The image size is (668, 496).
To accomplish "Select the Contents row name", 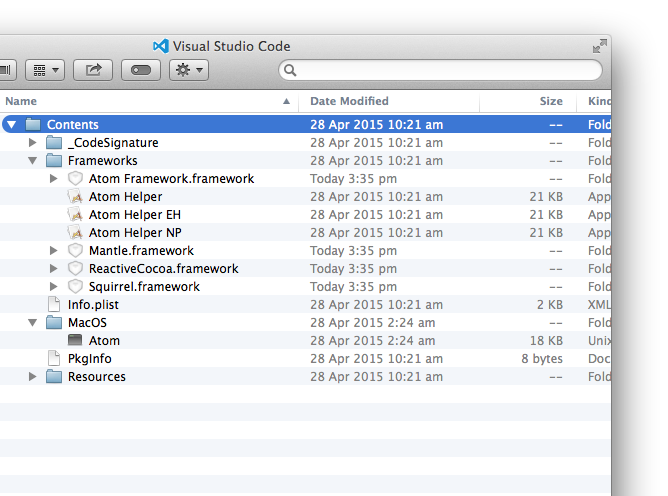I will (73, 124).
